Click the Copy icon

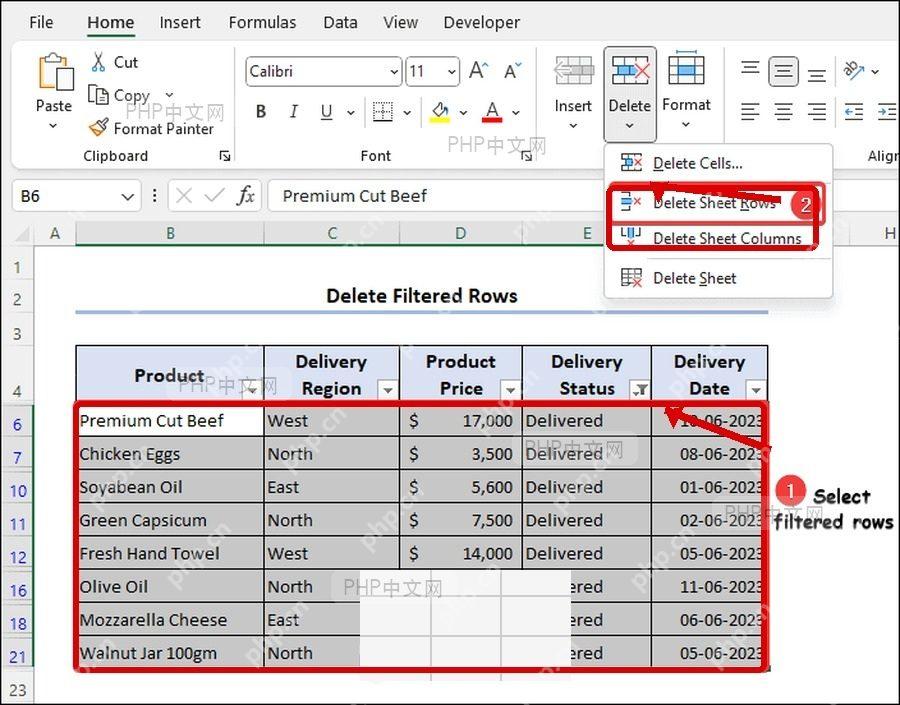pyautogui.click(x=98, y=95)
